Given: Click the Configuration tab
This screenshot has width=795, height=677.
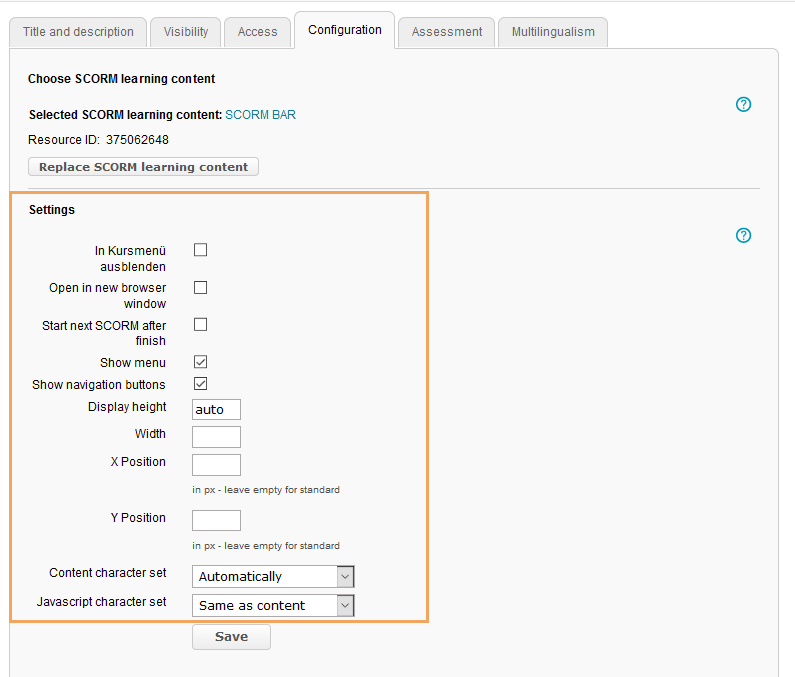Looking at the screenshot, I should tap(345, 30).
